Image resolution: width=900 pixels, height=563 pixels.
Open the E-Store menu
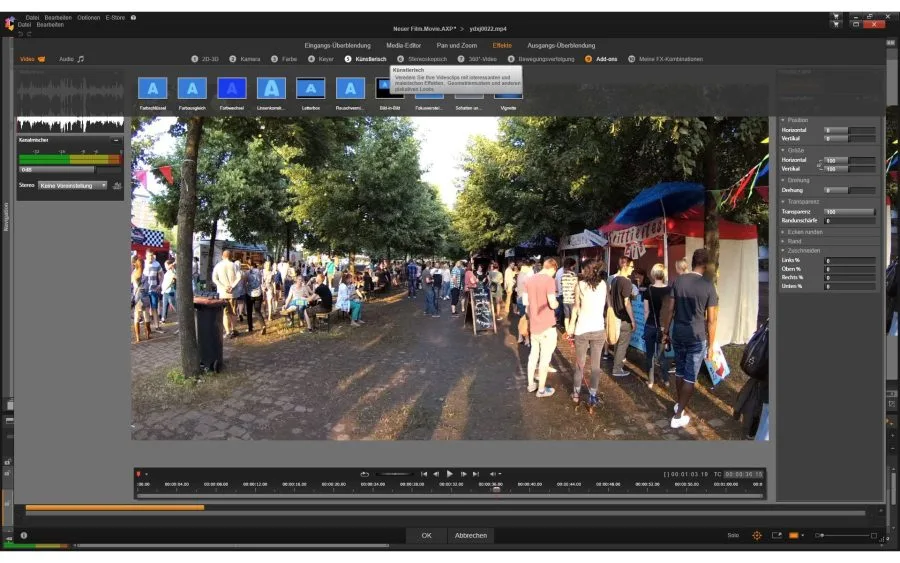pyautogui.click(x=115, y=18)
